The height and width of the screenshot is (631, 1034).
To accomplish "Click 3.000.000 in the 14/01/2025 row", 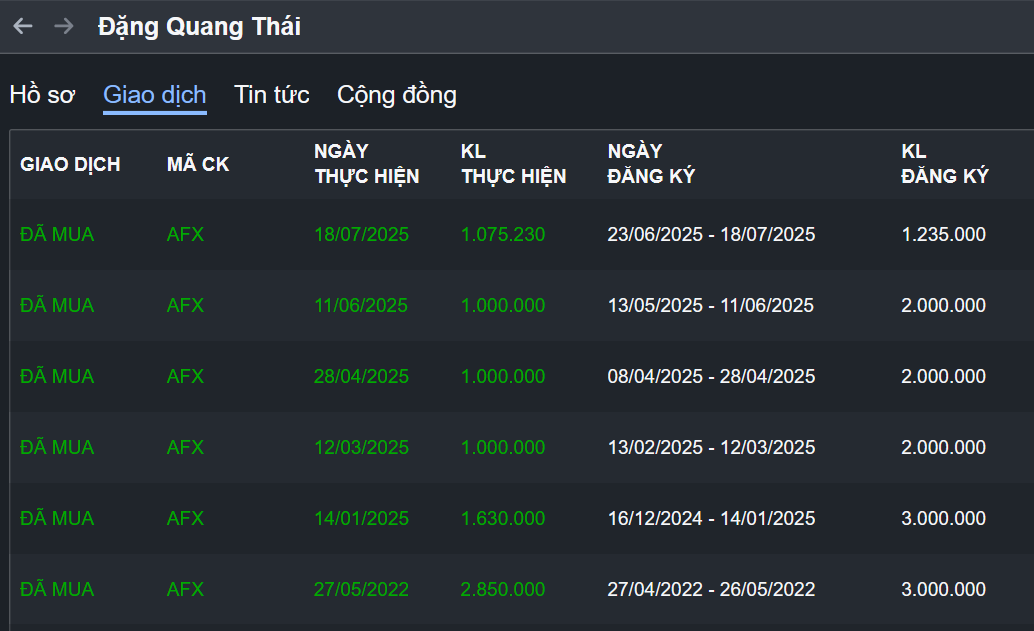I will (x=944, y=518).
